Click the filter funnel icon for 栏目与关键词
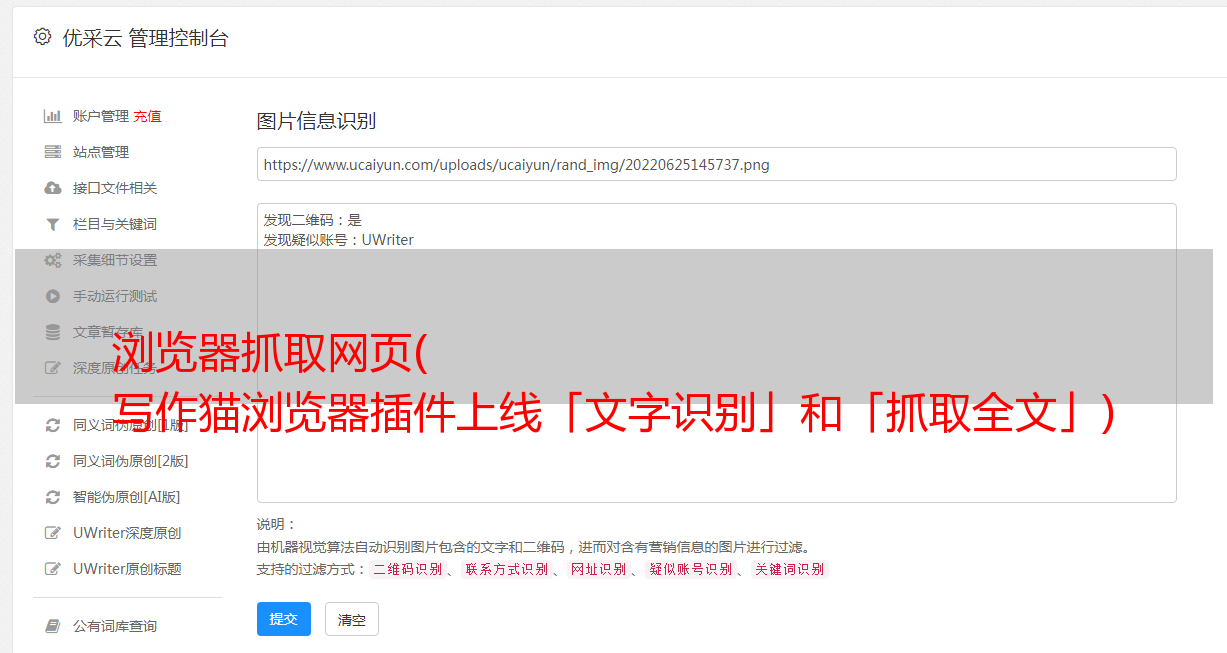 click(x=53, y=224)
